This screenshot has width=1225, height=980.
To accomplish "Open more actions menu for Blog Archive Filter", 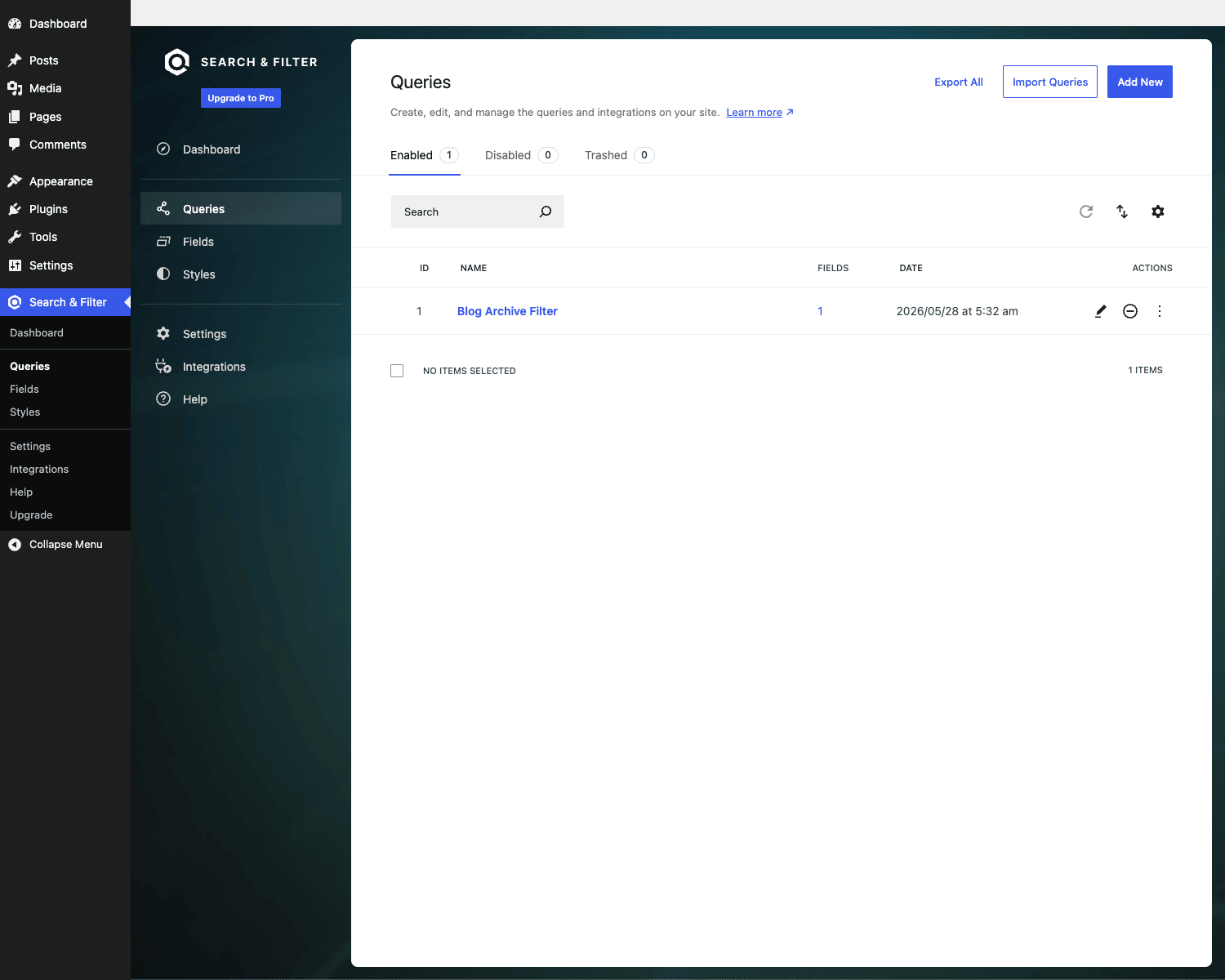I will (1160, 311).
